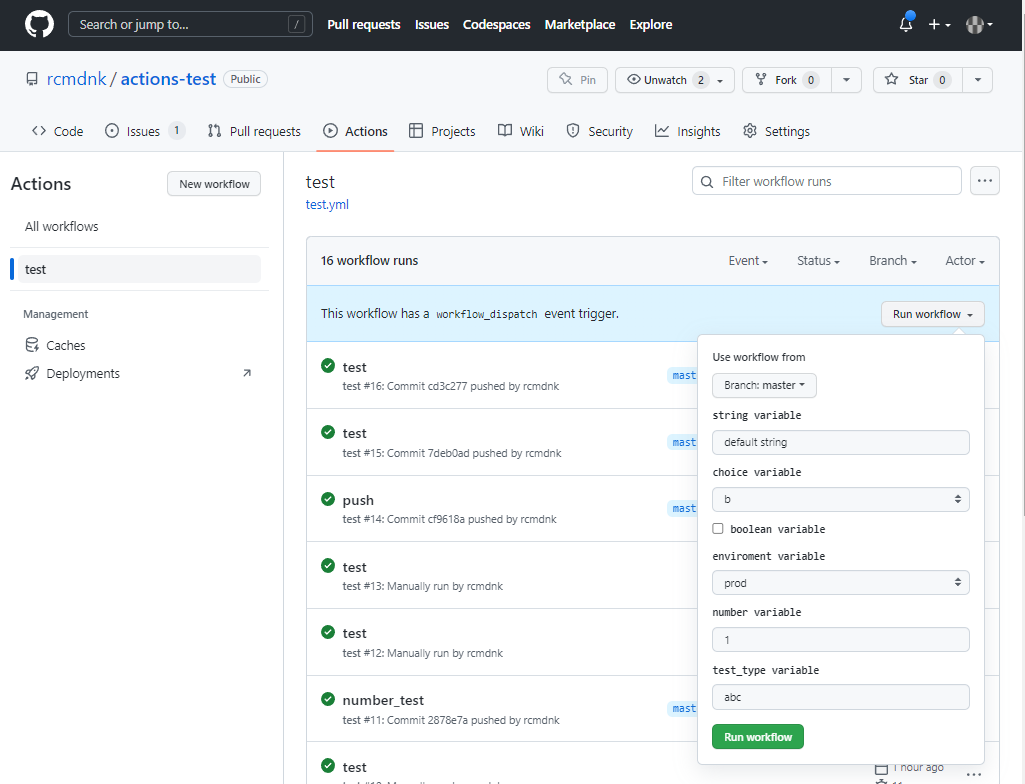Expand the Event filter dropdown
The image size is (1025, 784).
point(748,260)
